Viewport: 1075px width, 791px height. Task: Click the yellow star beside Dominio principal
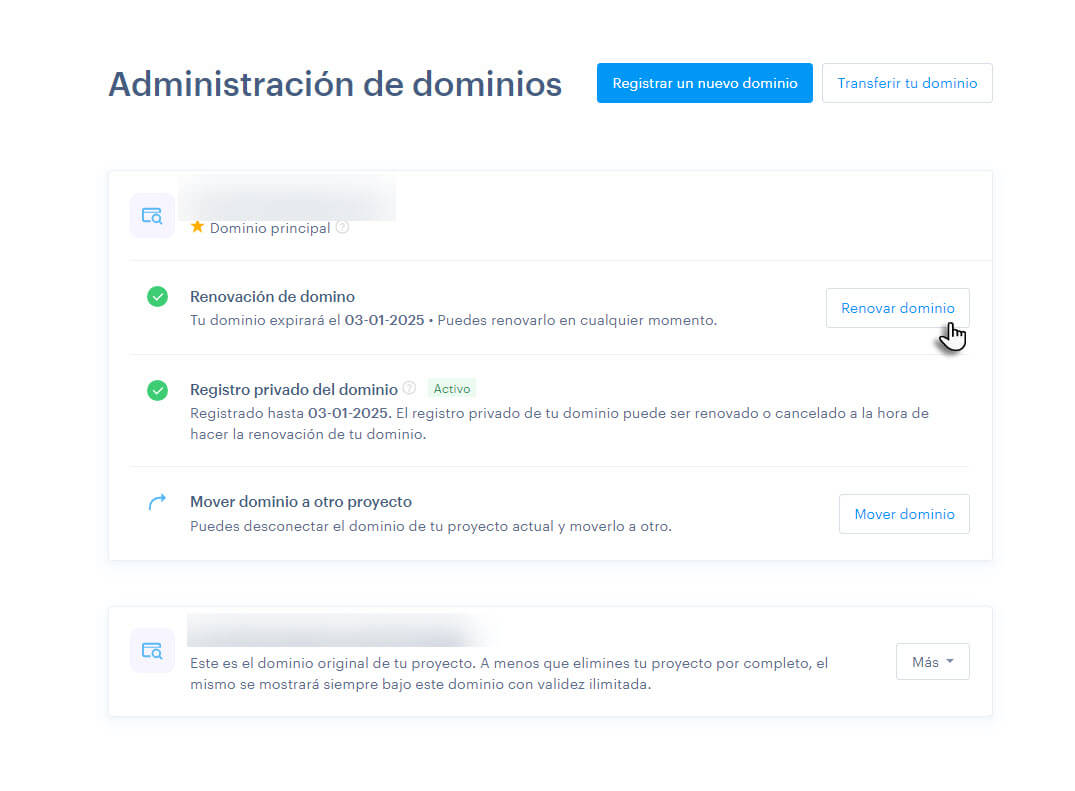[x=197, y=227]
